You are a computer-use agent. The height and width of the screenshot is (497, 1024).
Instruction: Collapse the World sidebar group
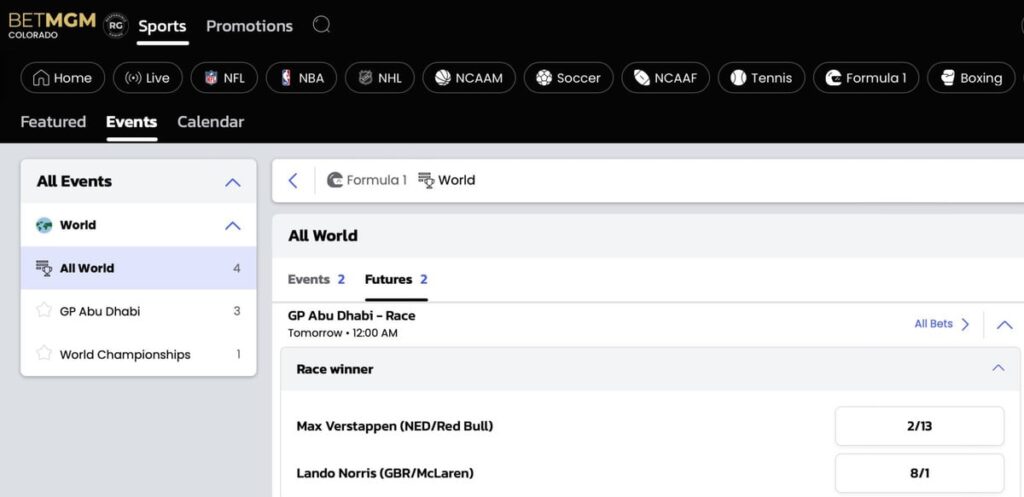coord(232,225)
